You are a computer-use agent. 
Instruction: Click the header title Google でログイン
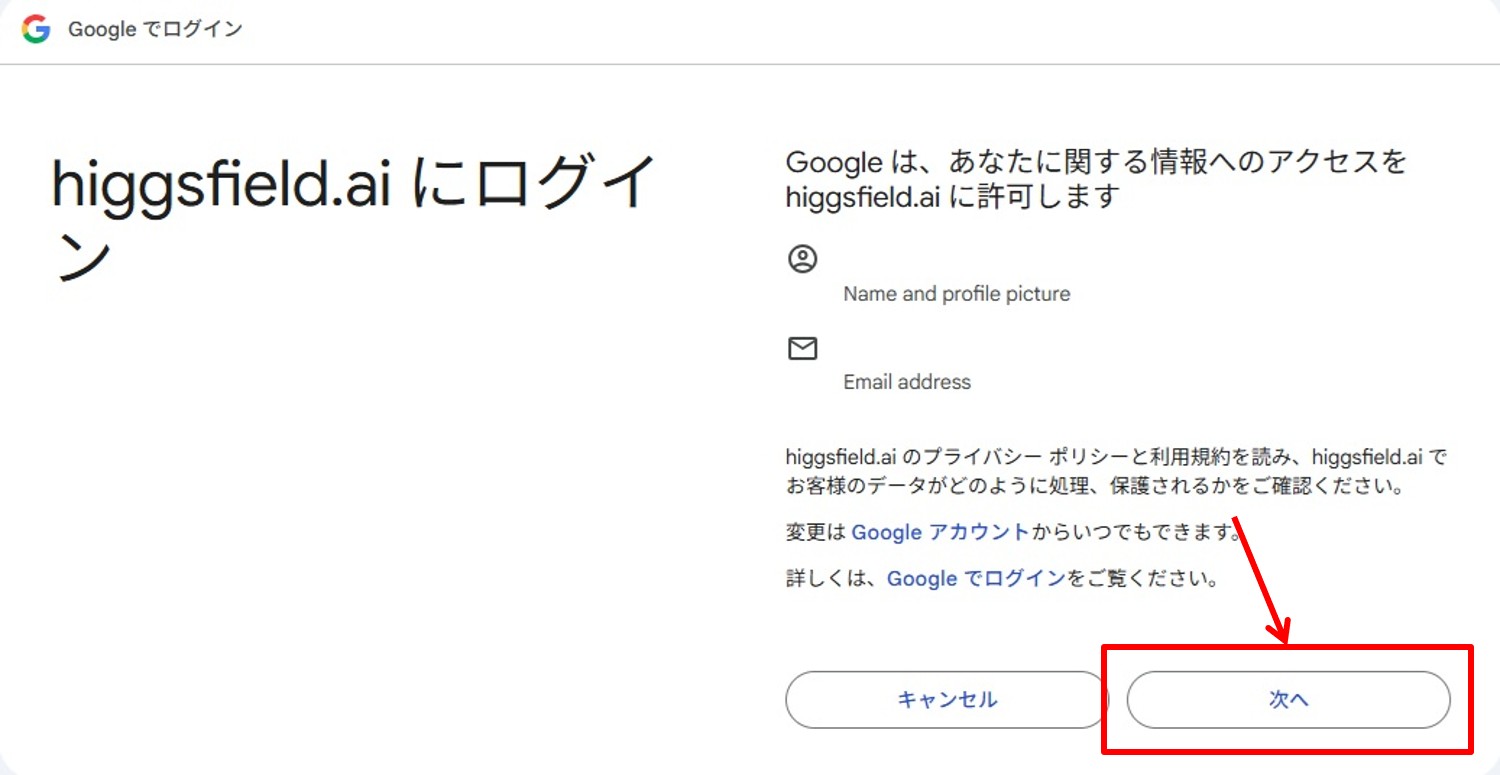[155, 30]
